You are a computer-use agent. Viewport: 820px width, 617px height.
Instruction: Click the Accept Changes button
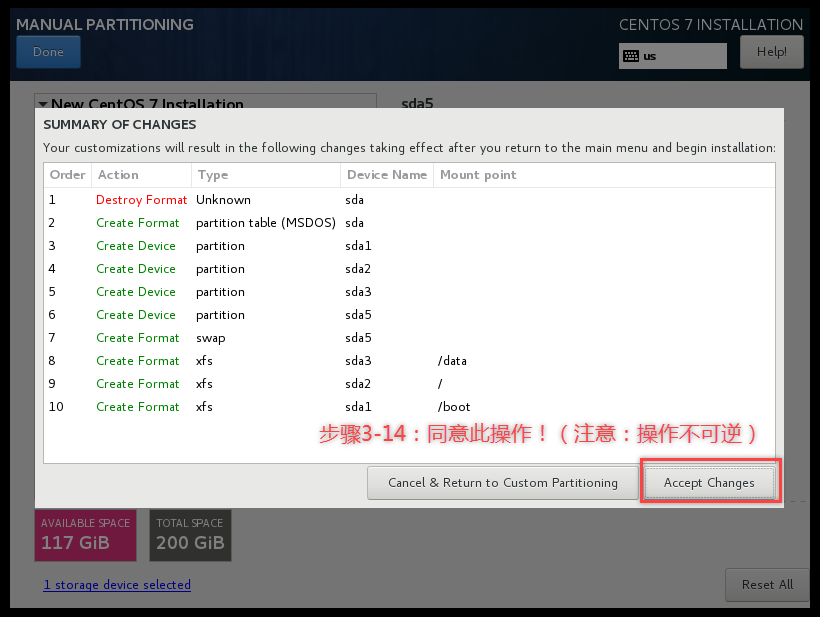click(x=709, y=483)
